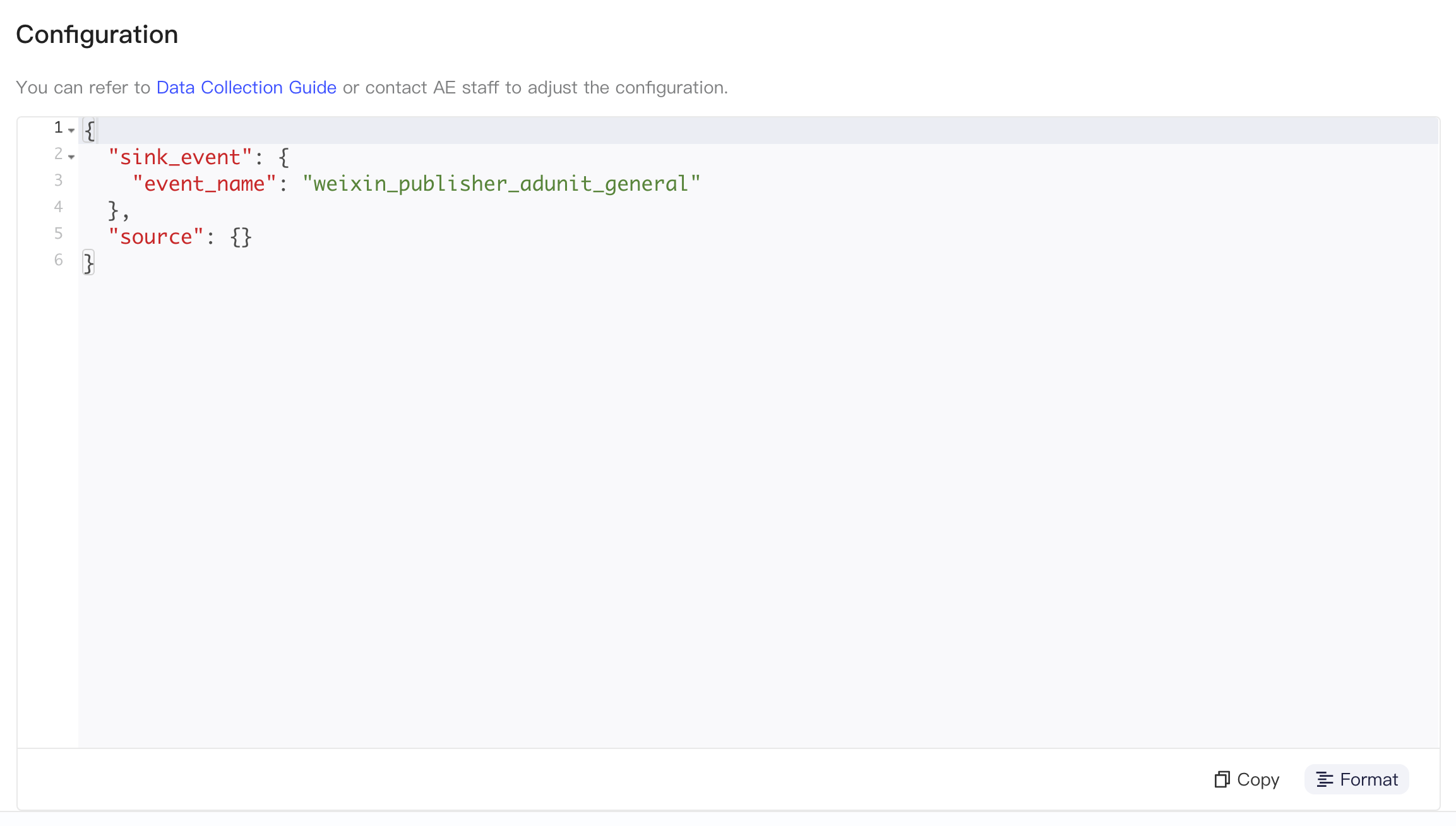Click the format lines icon

(x=1325, y=780)
